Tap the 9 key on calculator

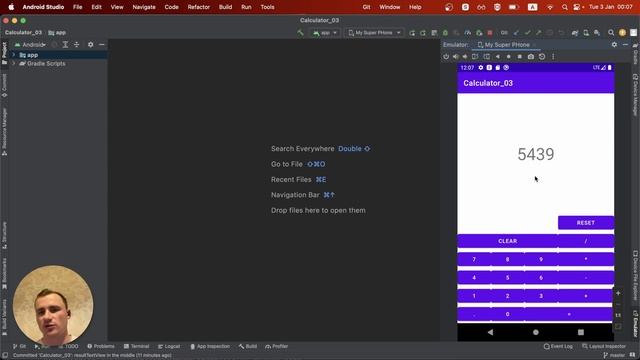tap(541, 260)
